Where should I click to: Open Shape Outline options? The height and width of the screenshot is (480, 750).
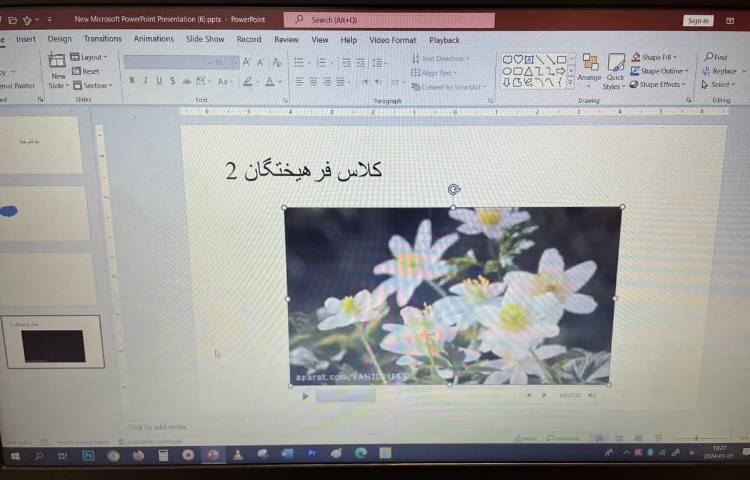point(659,71)
